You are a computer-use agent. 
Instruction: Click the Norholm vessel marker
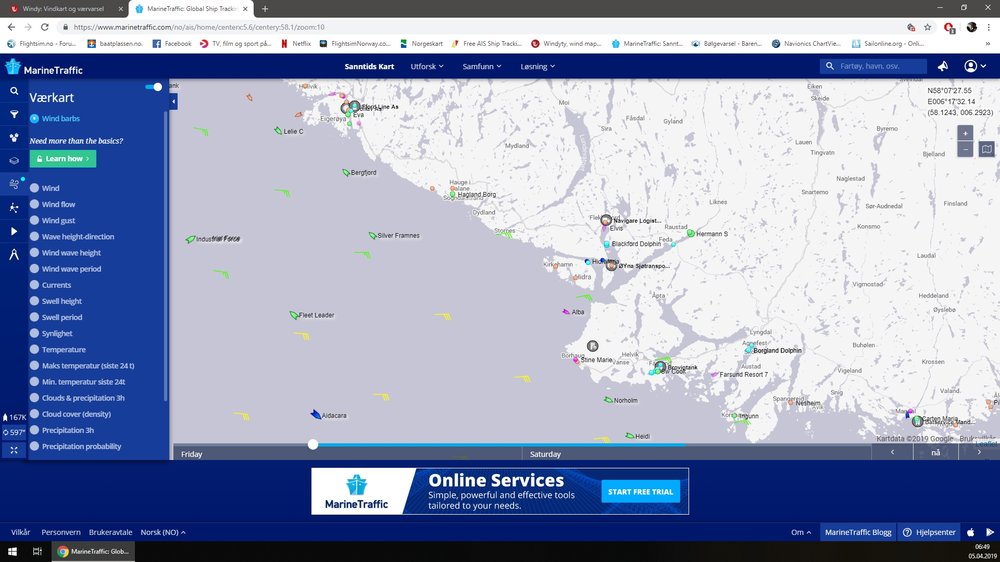click(x=608, y=400)
